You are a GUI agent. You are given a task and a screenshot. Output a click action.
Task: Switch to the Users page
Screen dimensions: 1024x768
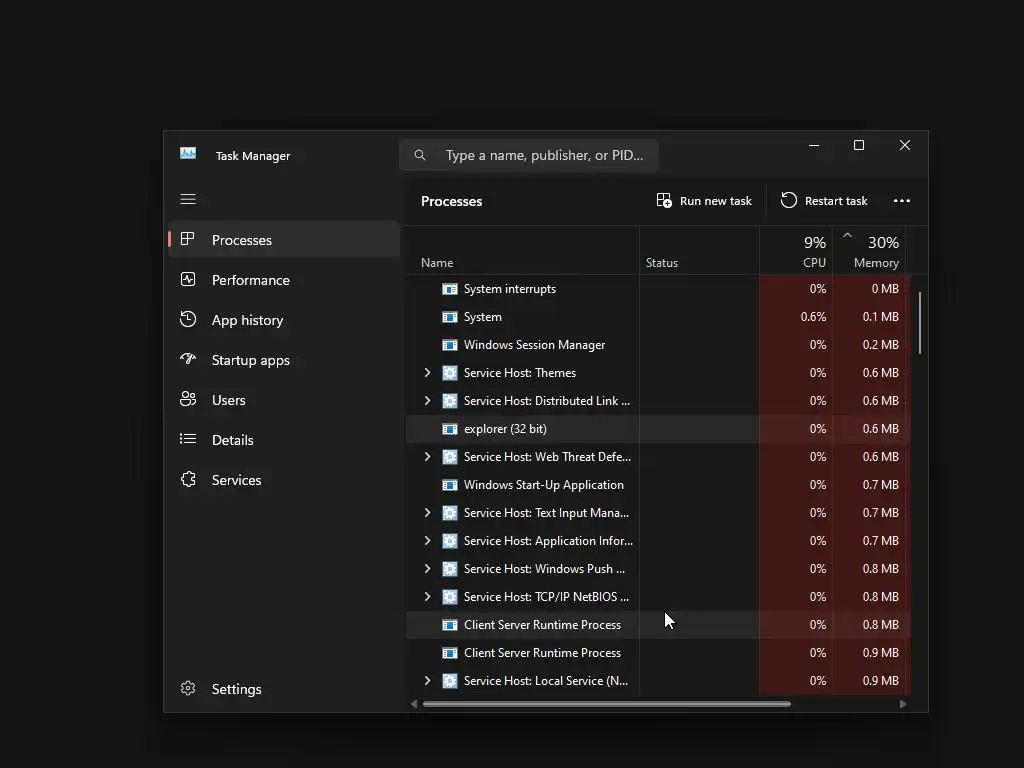pyautogui.click(x=283, y=400)
